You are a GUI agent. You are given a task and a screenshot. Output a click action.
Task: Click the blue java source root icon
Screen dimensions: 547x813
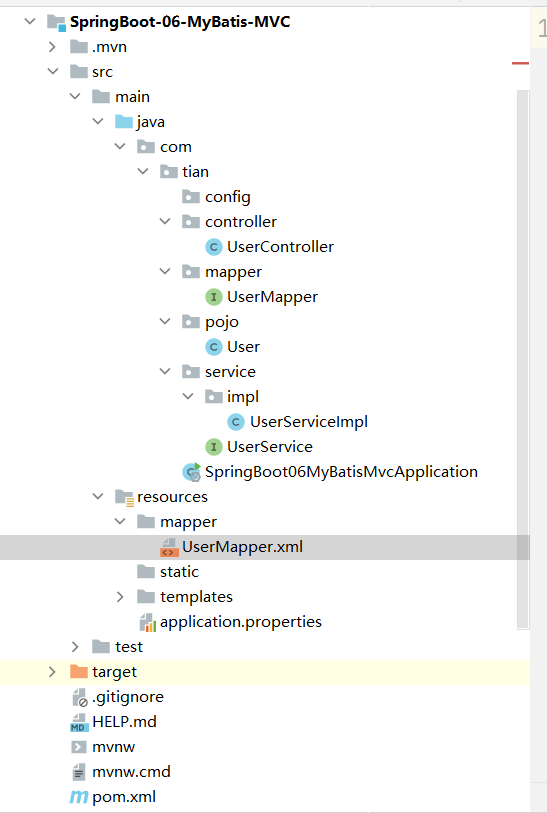click(x=124, y=122)
